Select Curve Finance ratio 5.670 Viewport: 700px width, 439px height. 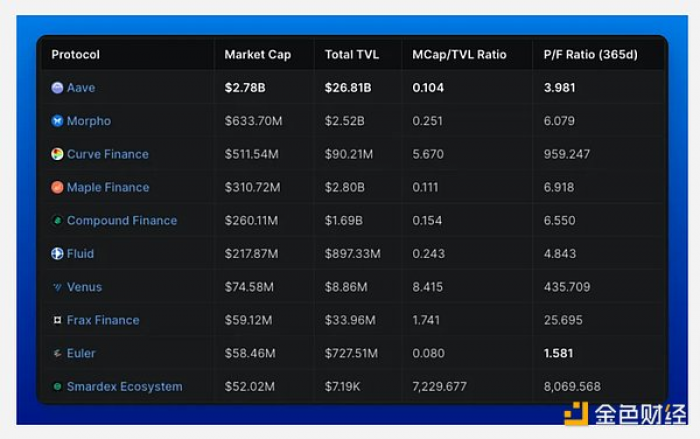[428, 154]
